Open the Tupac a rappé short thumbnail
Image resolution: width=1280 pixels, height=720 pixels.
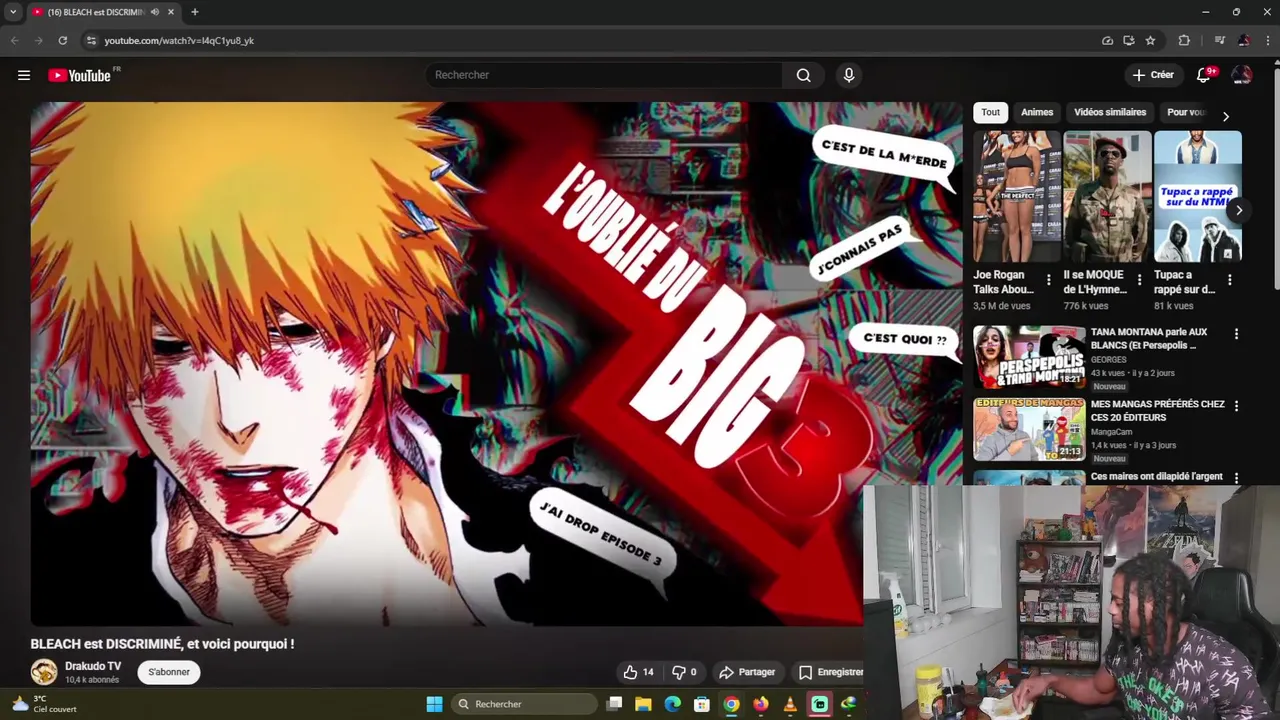1197,196
